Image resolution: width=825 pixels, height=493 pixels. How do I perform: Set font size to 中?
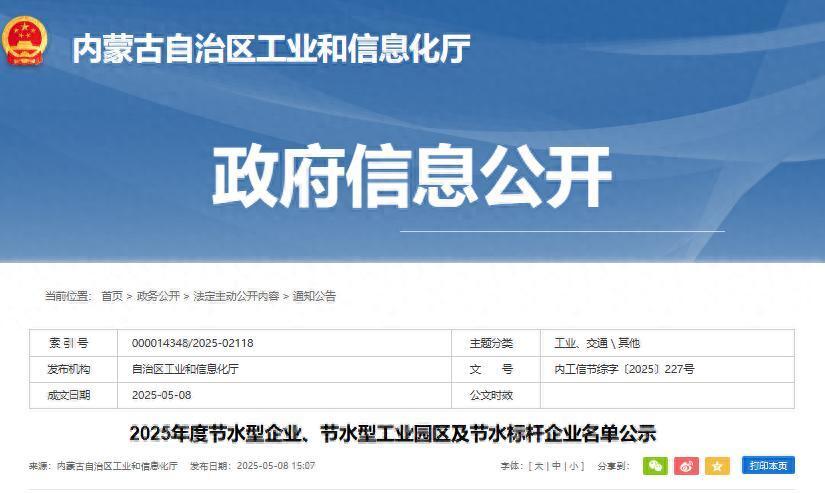pos(556,466)
